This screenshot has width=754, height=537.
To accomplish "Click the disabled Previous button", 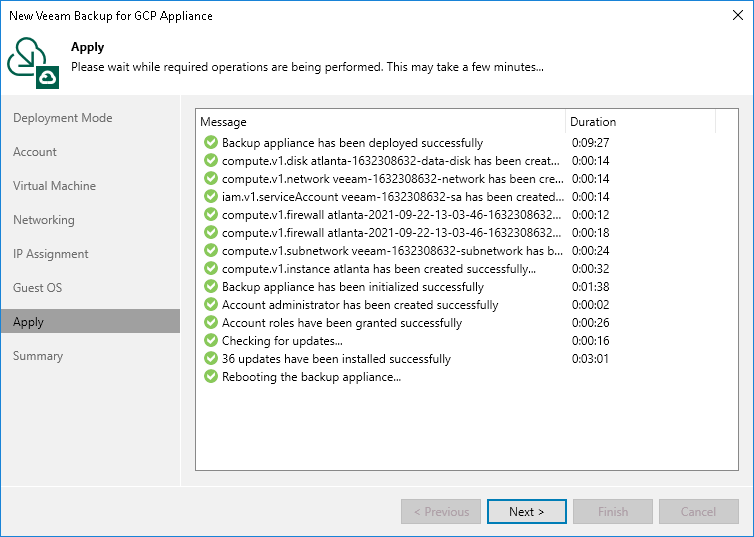I will coord(441,512).
